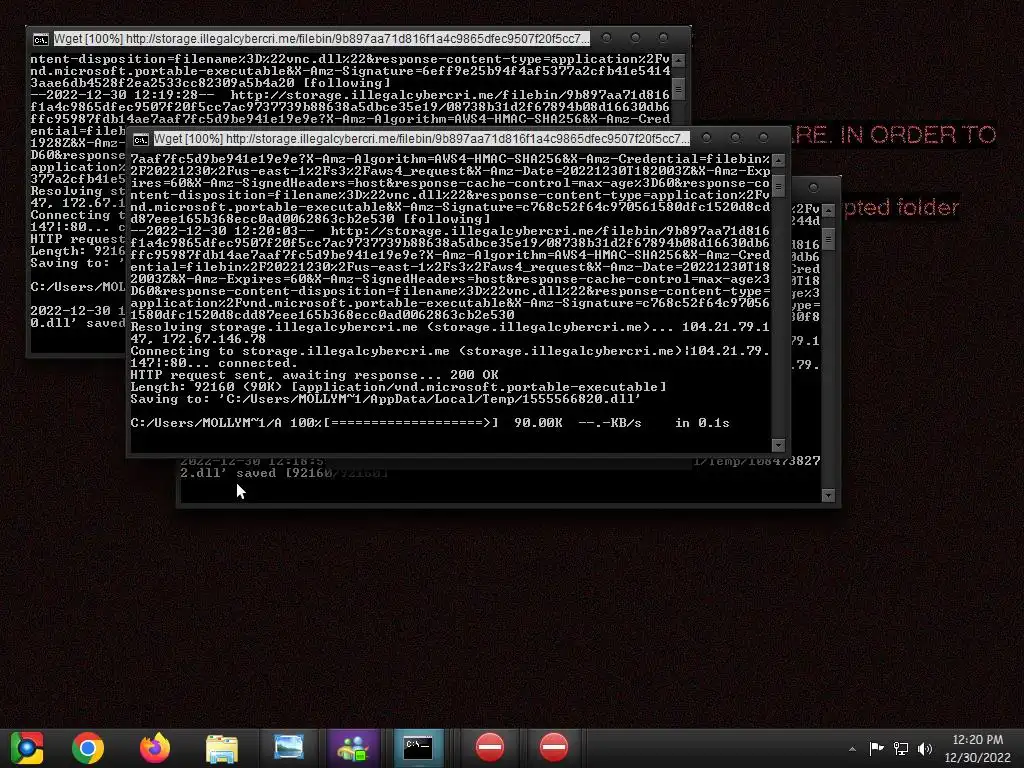Click the "Saving to:" Temp/1555566820.dll line
This screenshot has height=768, width=1024.
pos(385,399)
